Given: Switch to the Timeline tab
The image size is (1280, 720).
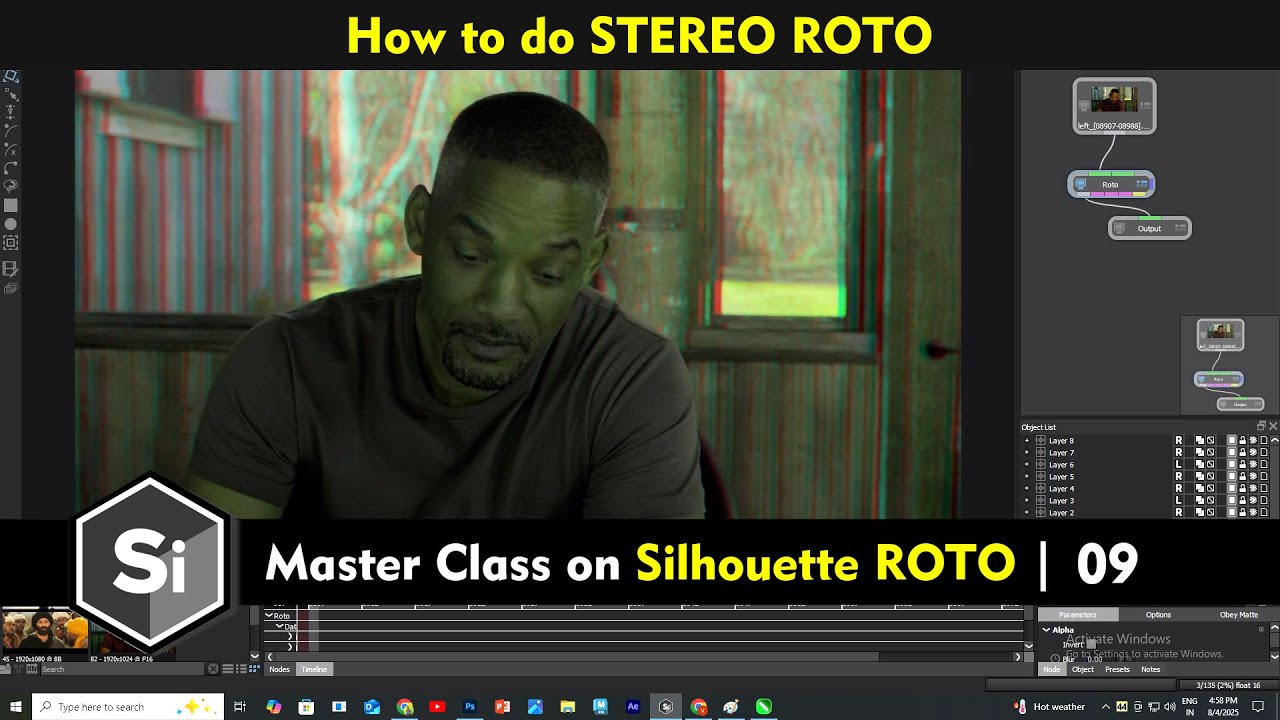Looking at the screenshot, I should coord(314,669).
